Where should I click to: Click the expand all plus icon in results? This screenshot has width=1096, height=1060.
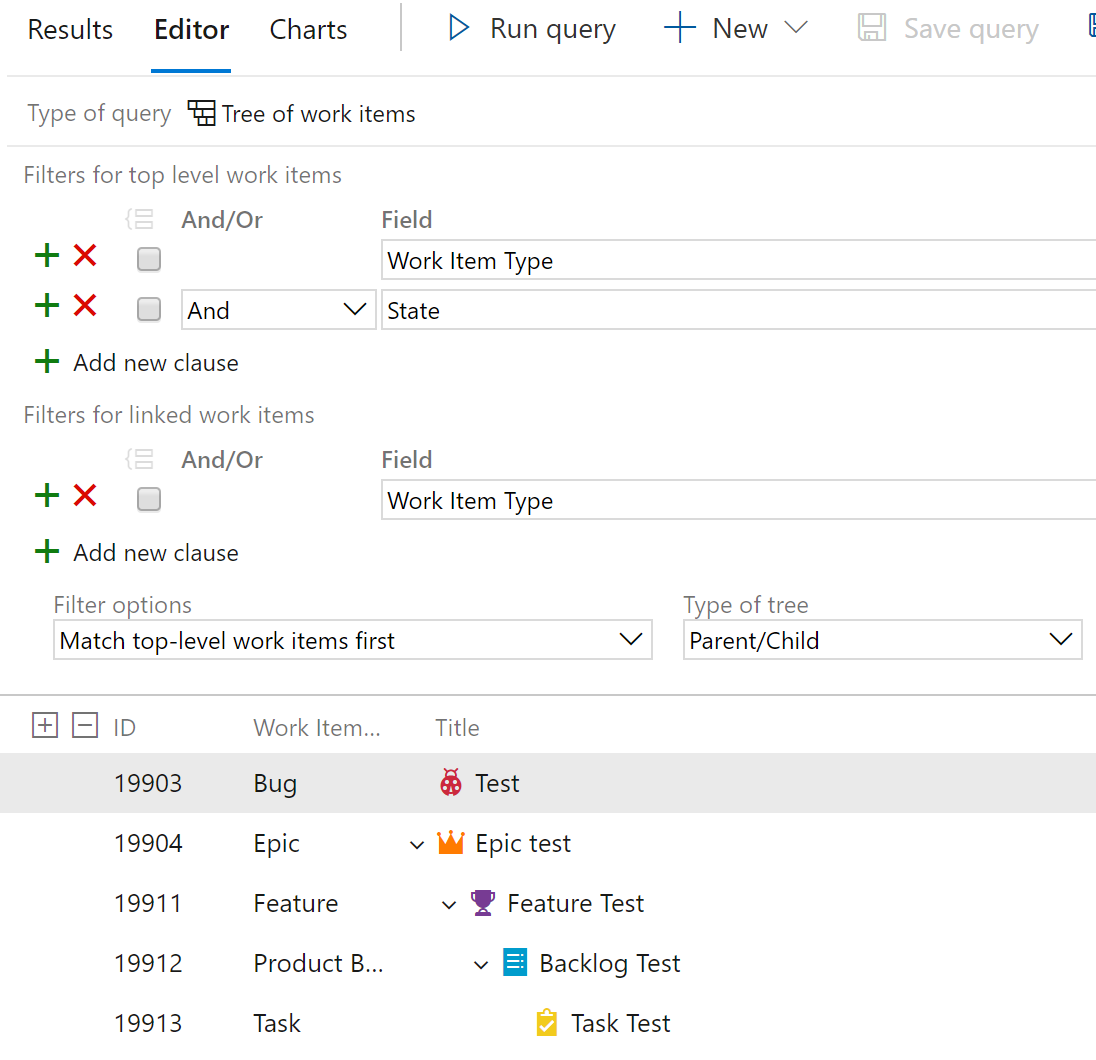point(45,725)
